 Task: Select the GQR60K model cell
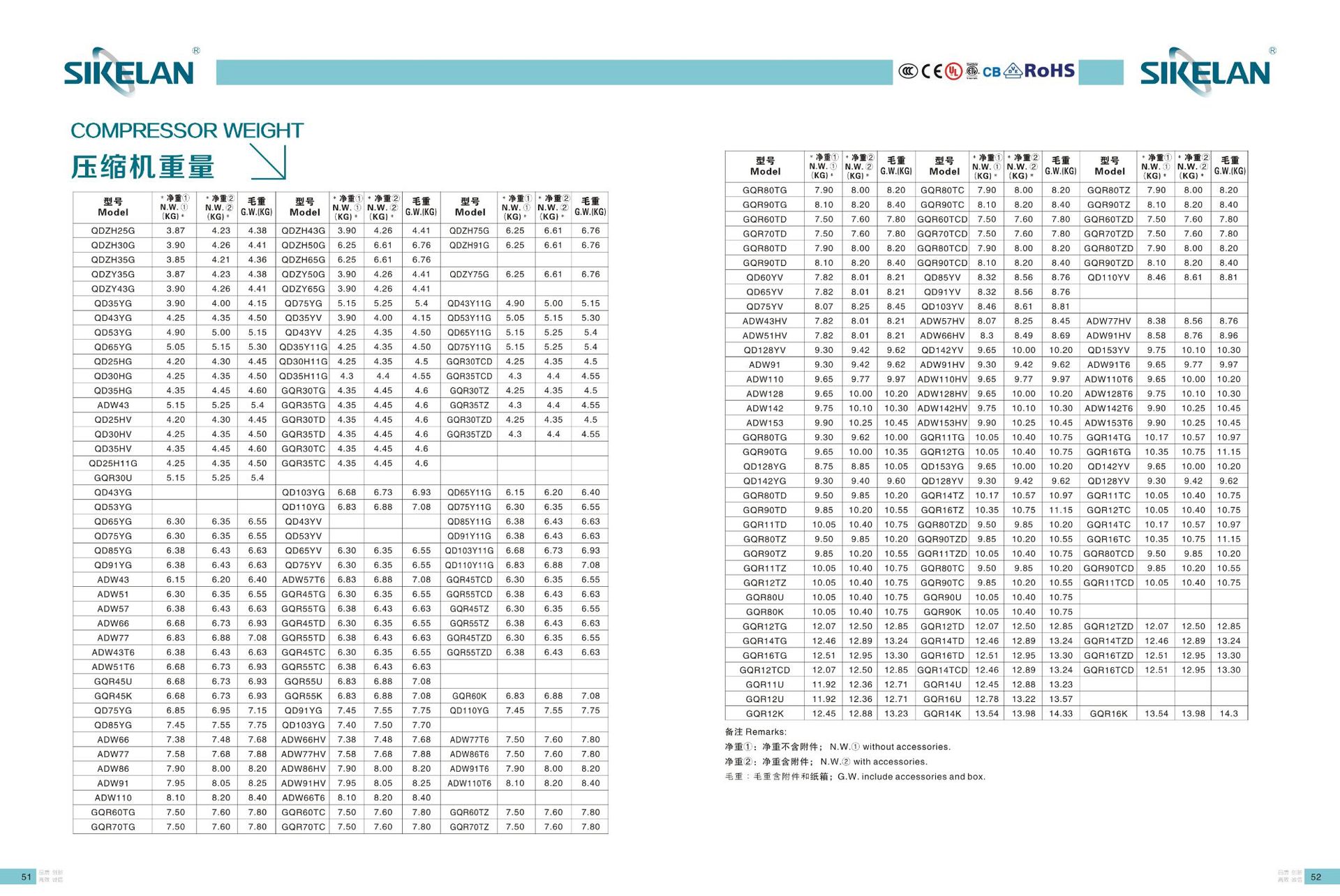coord(469,696)
